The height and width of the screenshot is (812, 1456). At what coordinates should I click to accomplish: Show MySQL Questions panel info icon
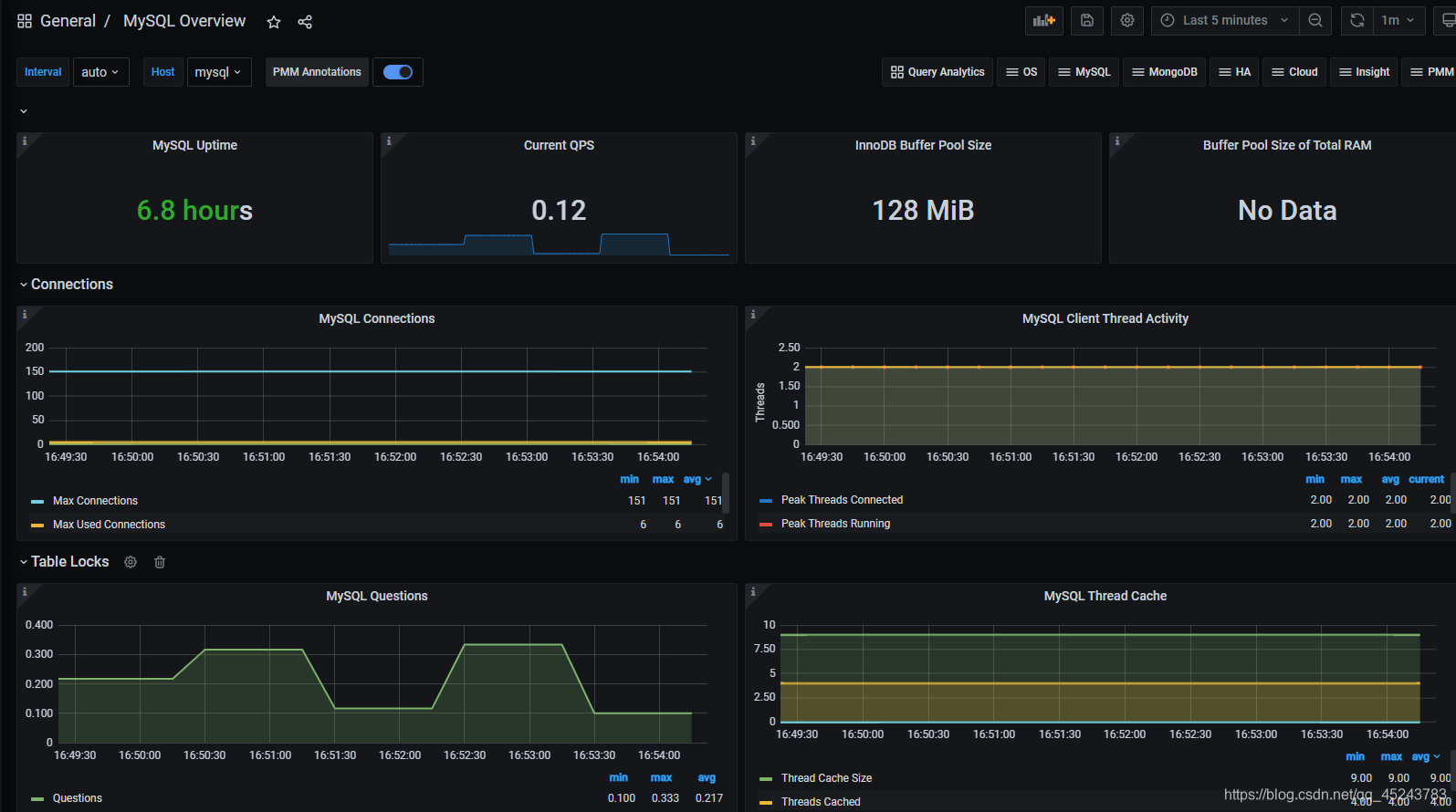tap(25, 591)
